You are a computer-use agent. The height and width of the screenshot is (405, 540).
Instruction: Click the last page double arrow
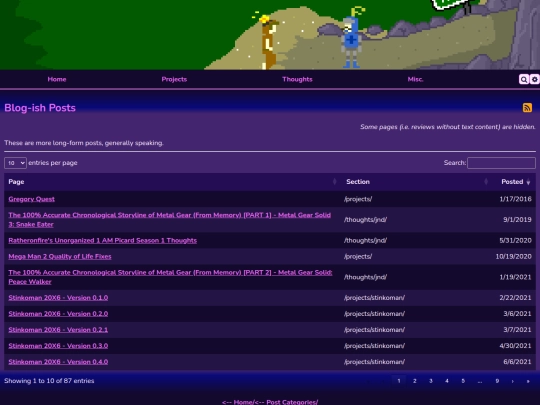[528, 381]
